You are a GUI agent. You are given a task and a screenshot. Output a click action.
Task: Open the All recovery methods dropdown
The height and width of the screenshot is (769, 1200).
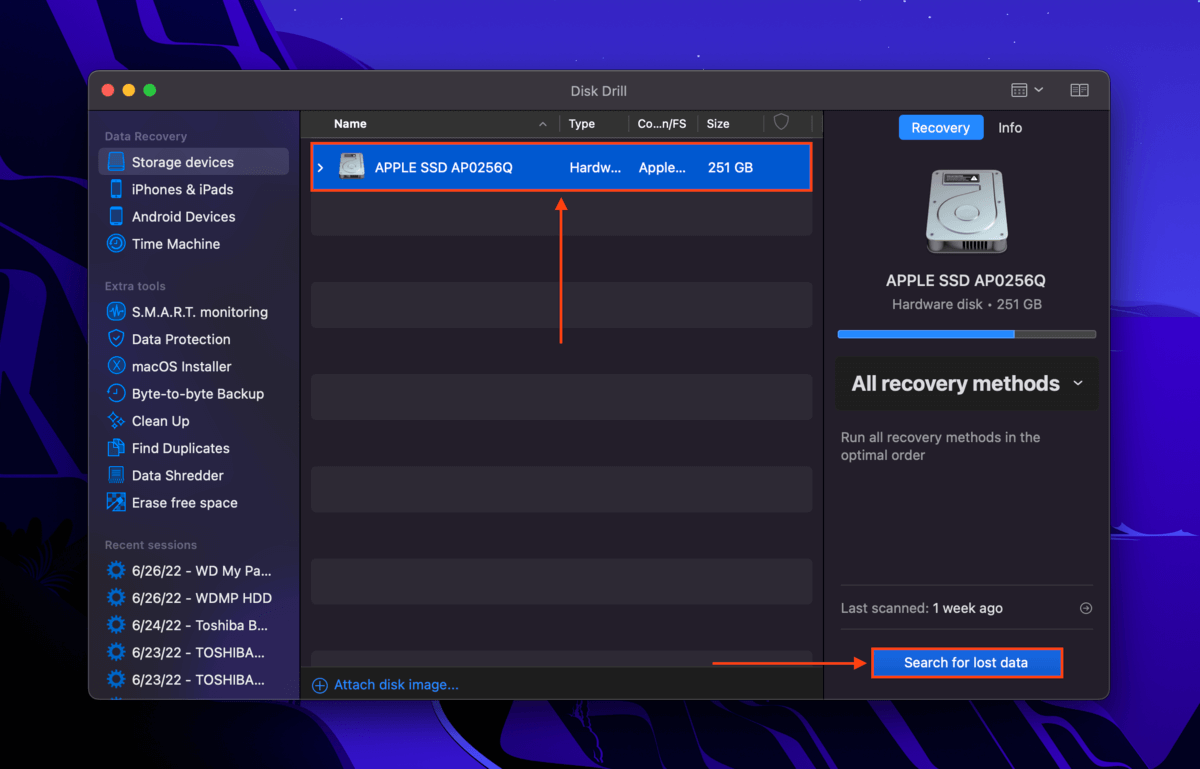(967, 384)
